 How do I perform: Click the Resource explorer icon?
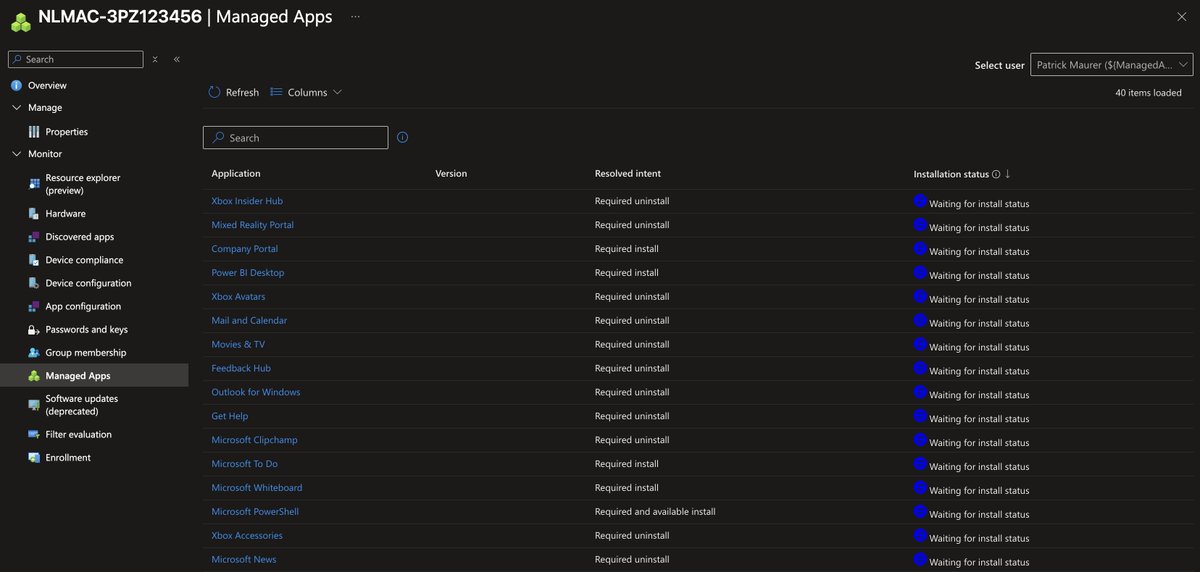point(34,184)
